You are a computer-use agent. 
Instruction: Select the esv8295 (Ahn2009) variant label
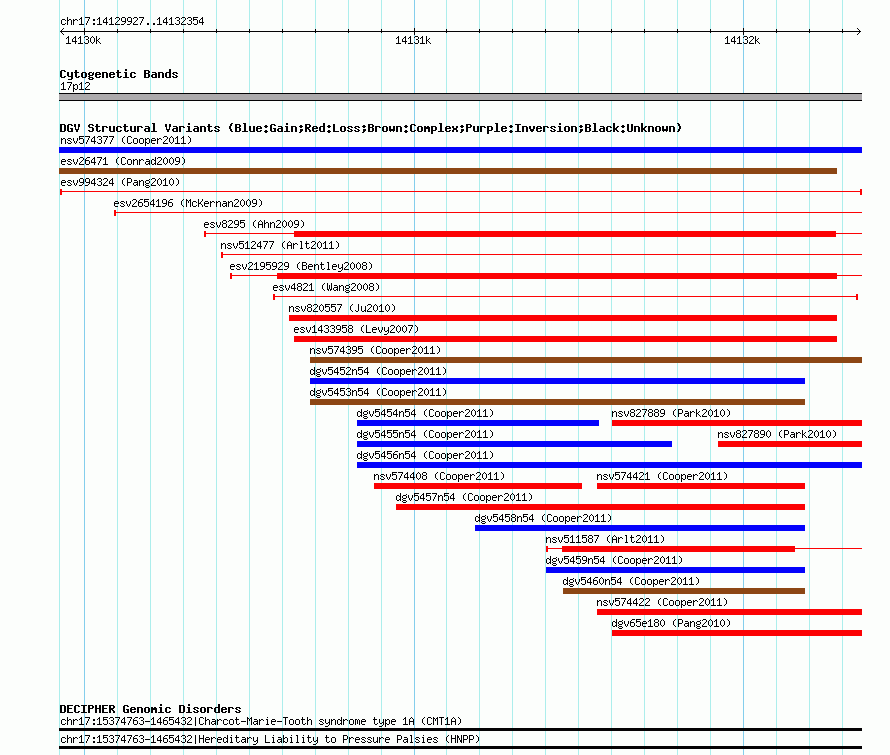[254, 224]
